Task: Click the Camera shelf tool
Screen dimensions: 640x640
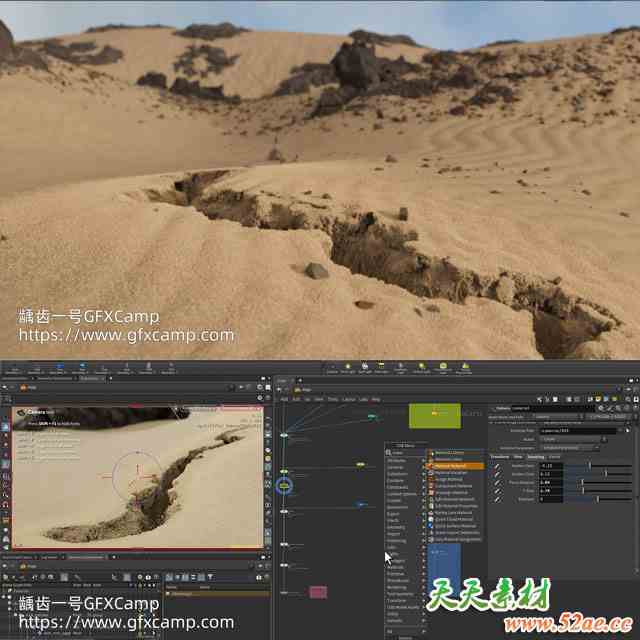Action: (333, 368)
